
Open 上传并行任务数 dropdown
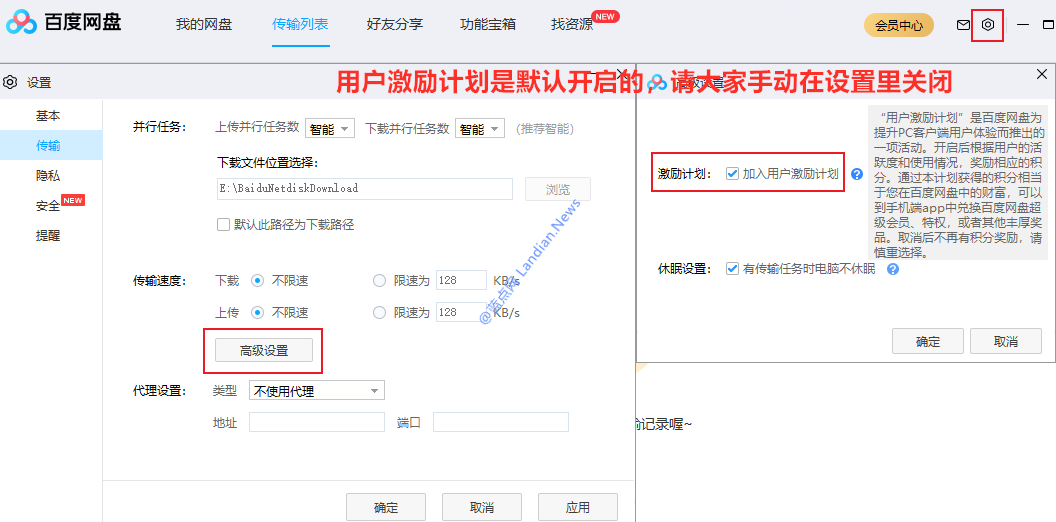[x=330, y=128]
